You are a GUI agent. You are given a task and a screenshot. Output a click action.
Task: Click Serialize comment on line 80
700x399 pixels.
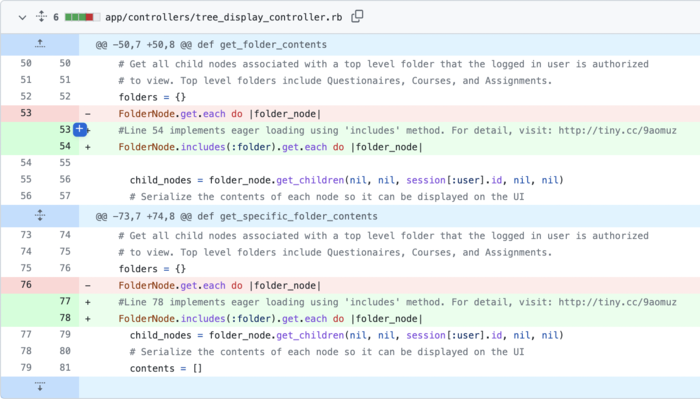tap(327, 352)
